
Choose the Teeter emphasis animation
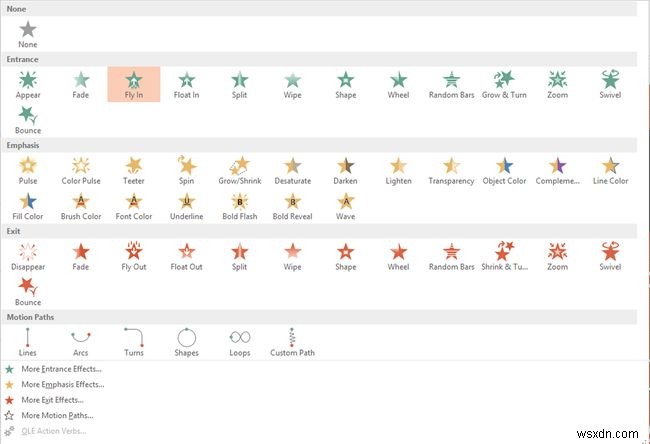134,170
